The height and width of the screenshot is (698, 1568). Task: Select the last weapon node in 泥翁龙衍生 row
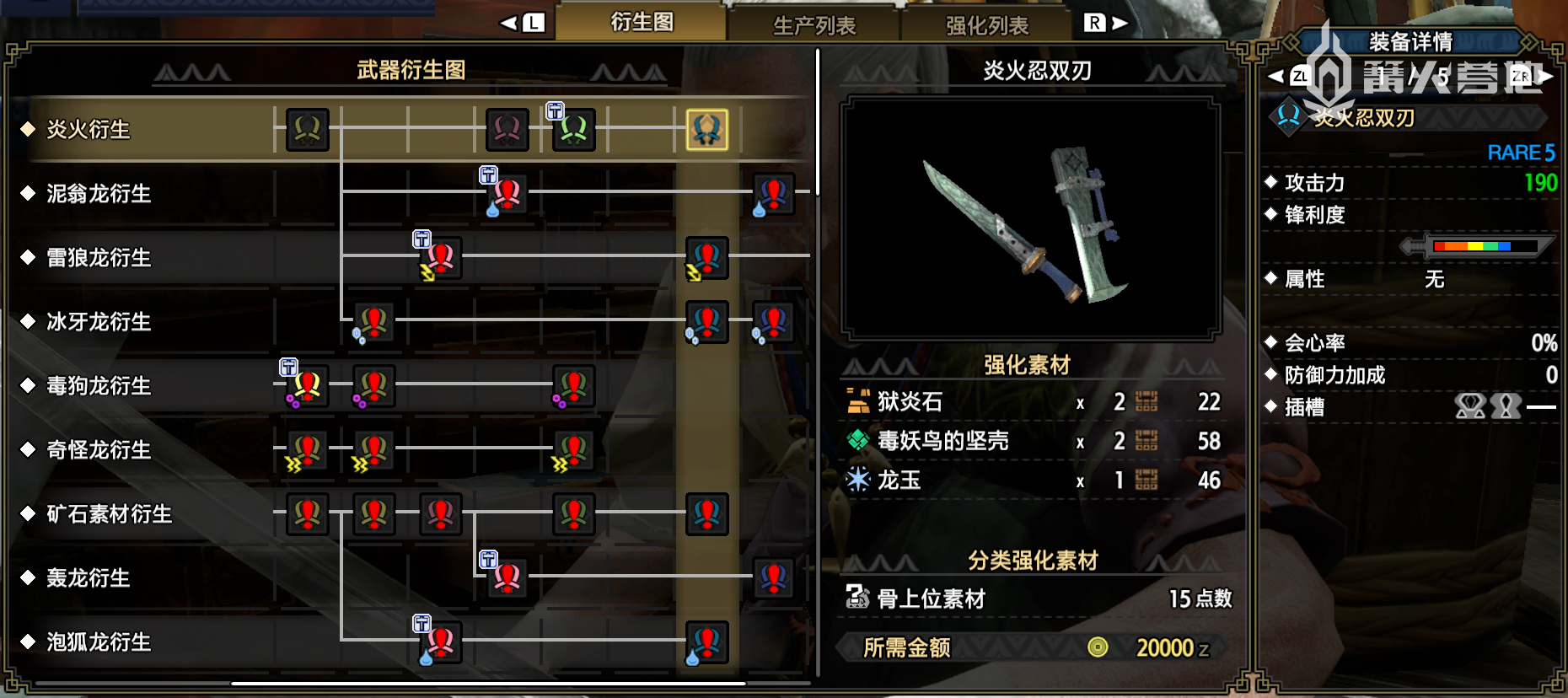[x=774, y=194]
